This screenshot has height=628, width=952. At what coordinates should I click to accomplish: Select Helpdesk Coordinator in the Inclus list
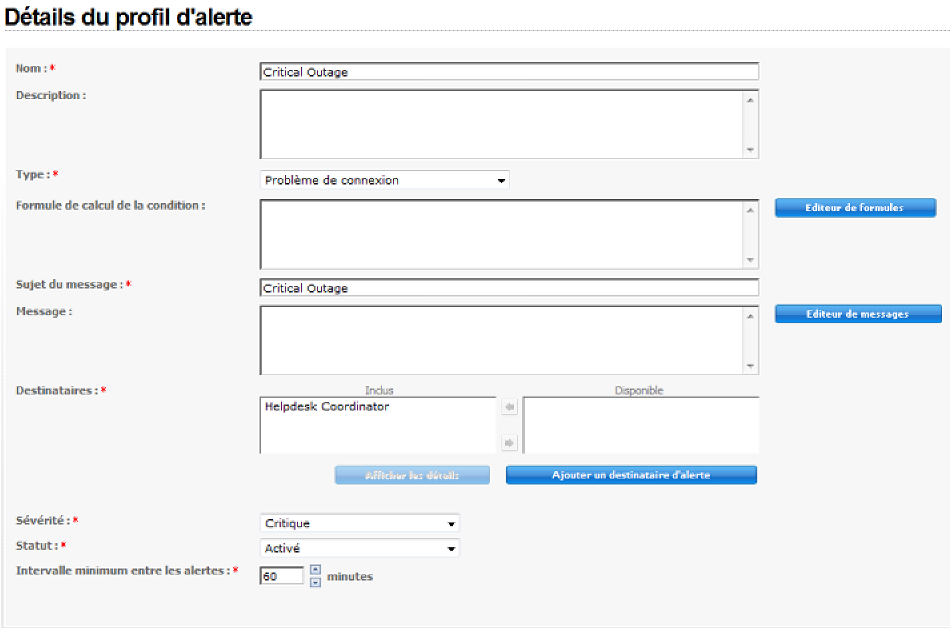[327, 407]
